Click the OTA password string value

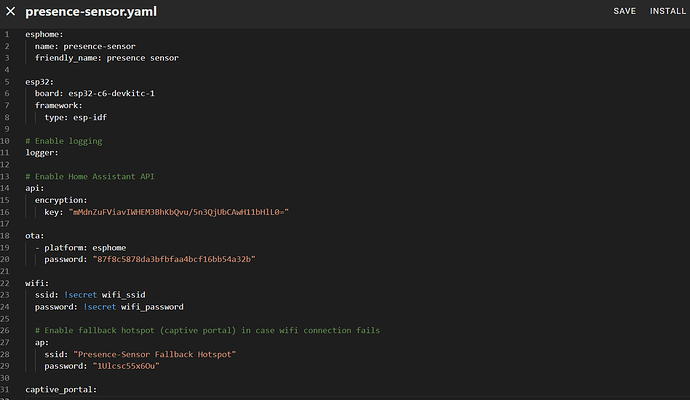[x=174, y=259]
